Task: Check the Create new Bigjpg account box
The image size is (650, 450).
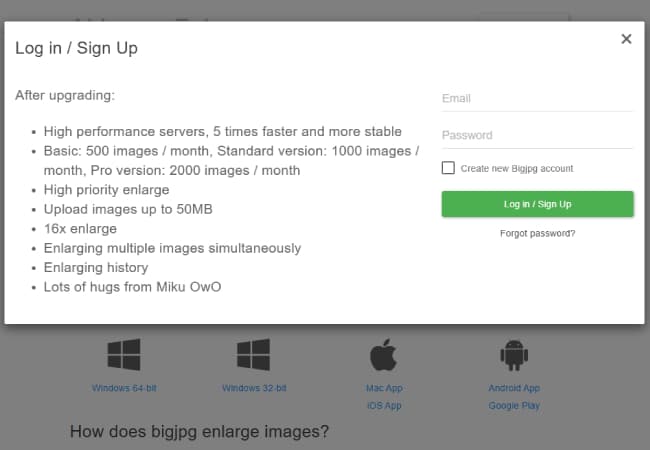Action: point(448,168)
